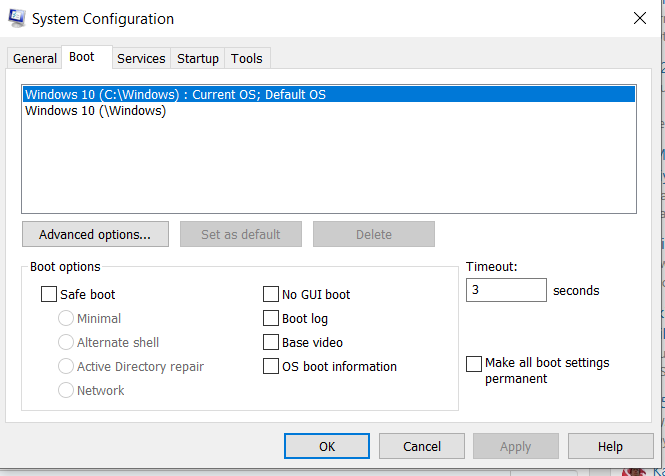Enable Boot log option
Viewport: 665px width, 476px height.
(x=271, y=319)
